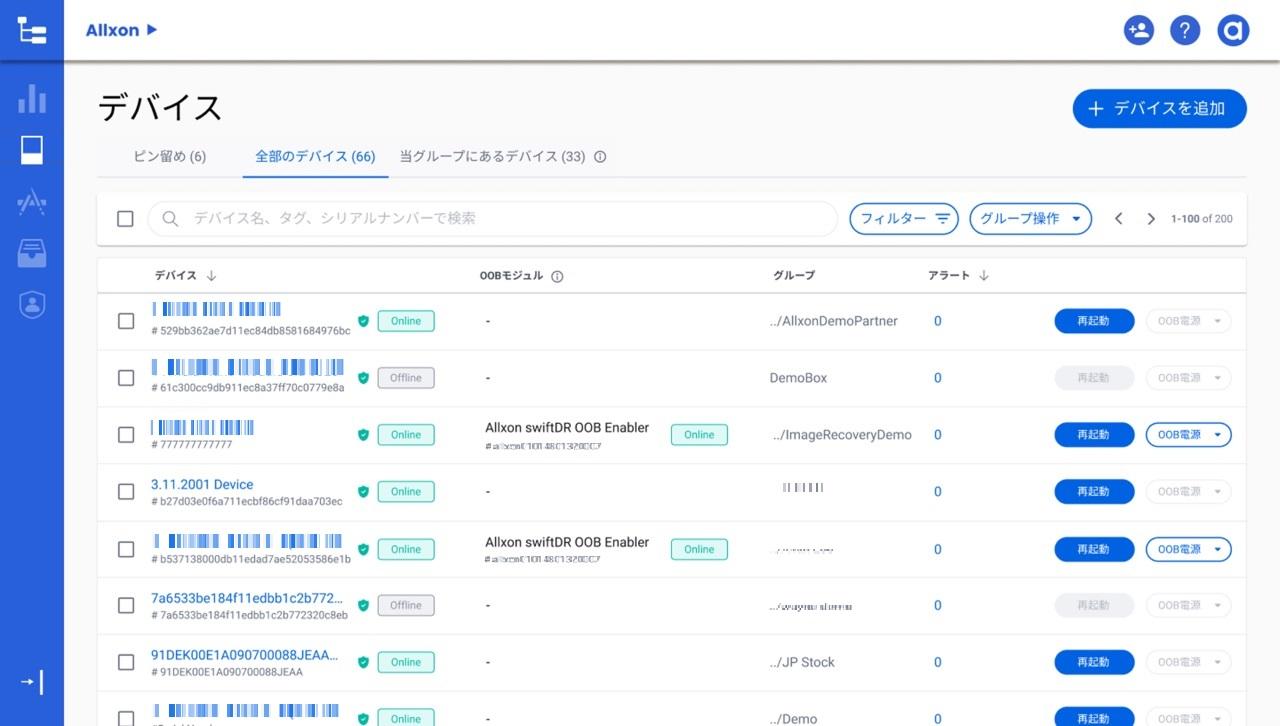Select checkbox for 3.11.2001 Device
Viewport: 1280px width, 726px height.
pyautogui.click(x=126, y=492)
